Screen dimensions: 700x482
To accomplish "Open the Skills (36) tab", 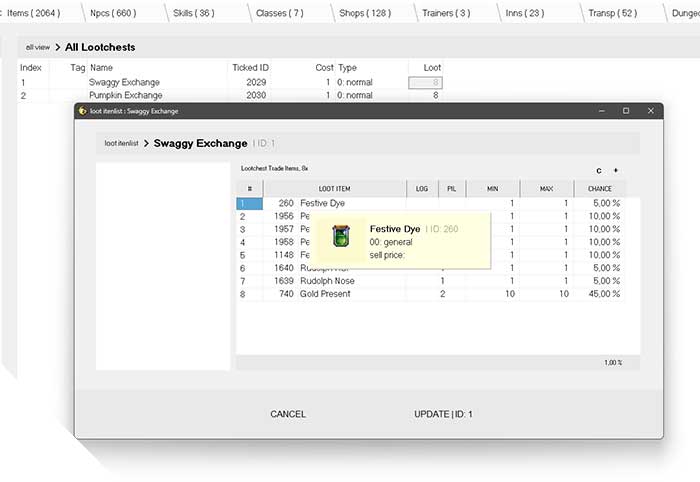I will coord(193,13).
